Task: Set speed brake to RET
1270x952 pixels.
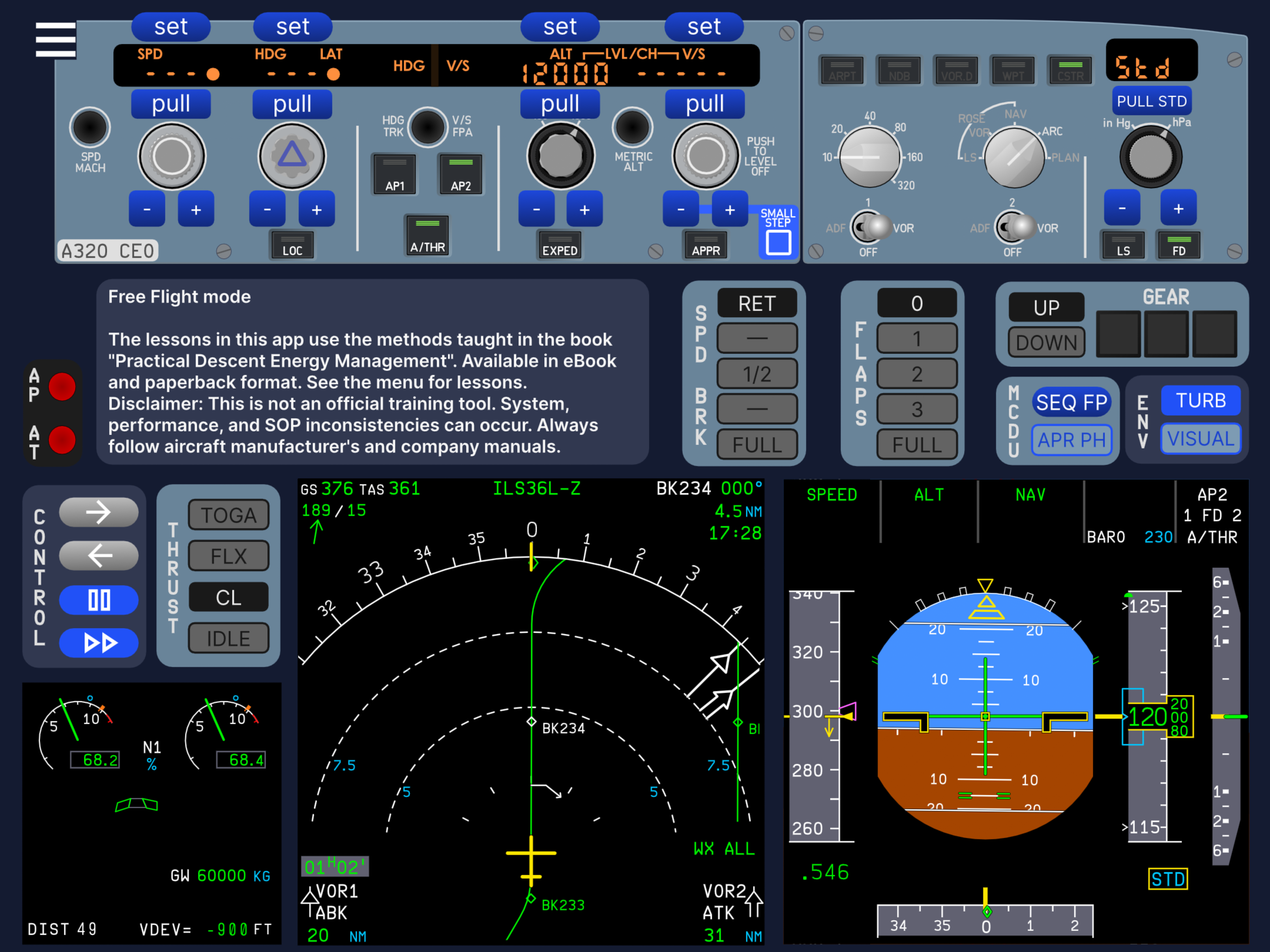Action: 757,303
